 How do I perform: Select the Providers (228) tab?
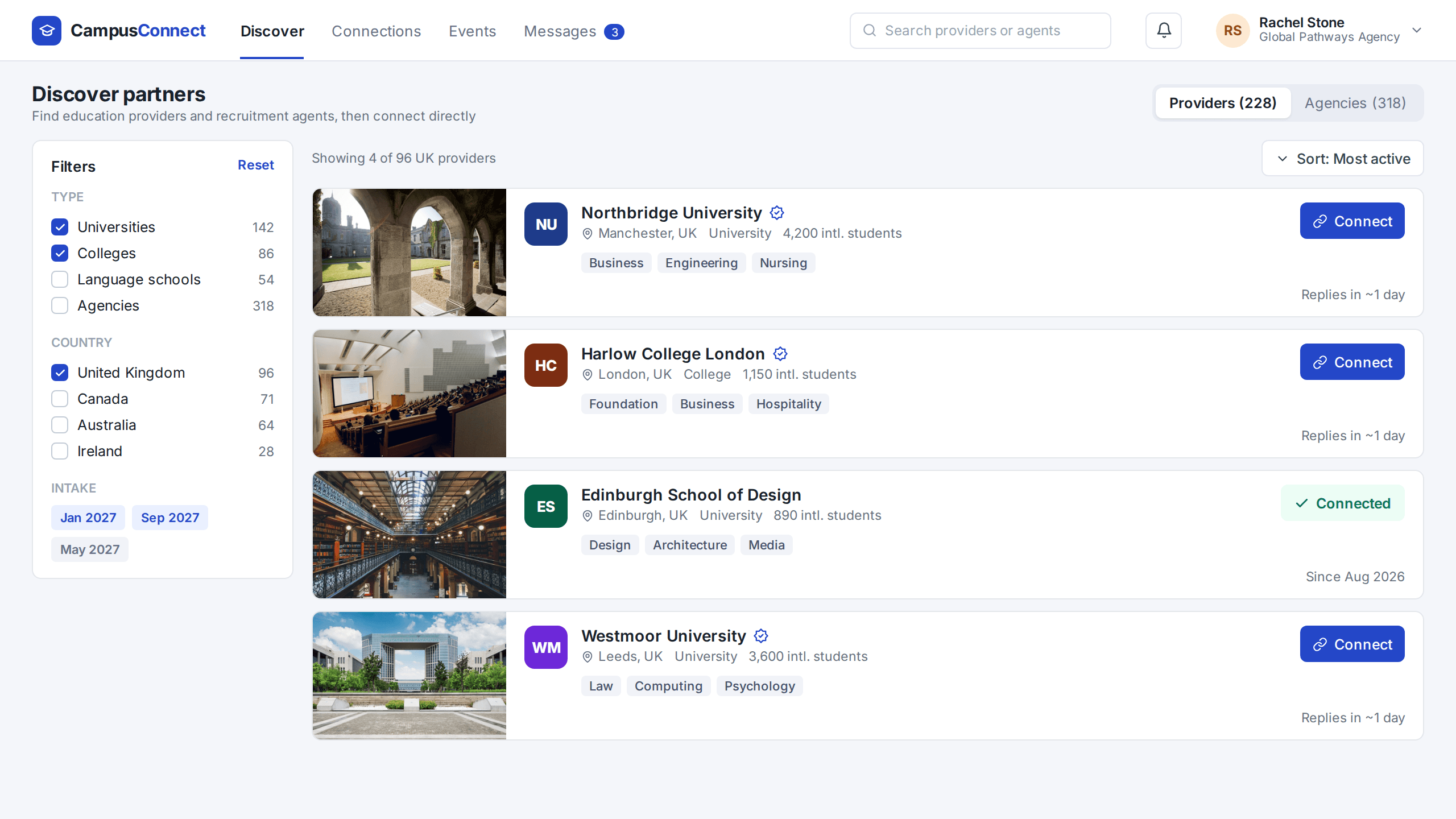1223,103
